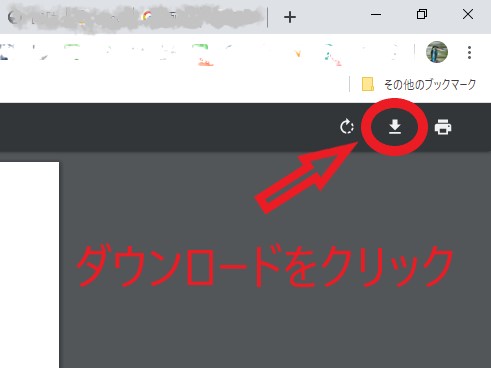The image size is (491, 368).
Task: Close the browser window
Action: pyautogui.click(x=468, y=14)
